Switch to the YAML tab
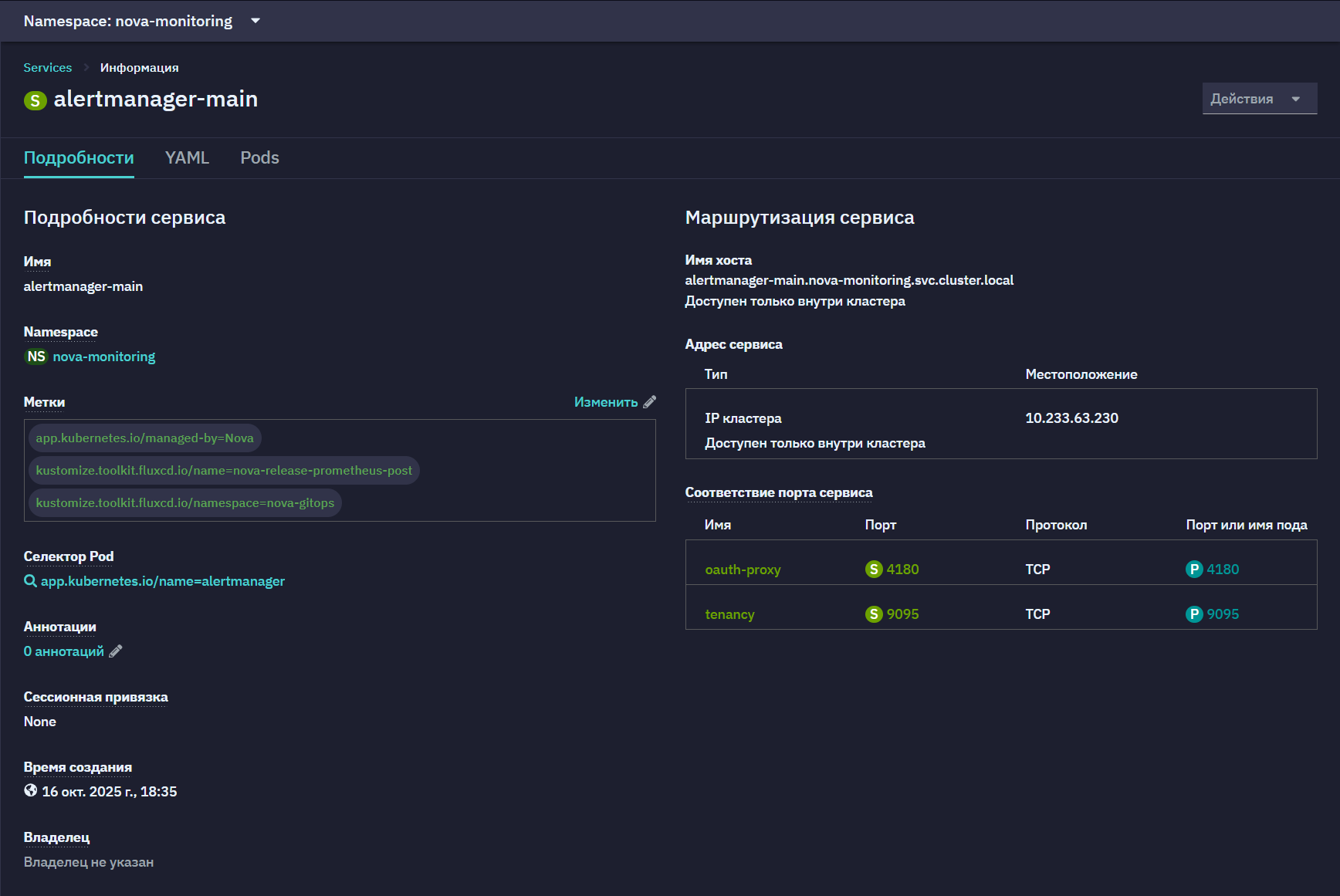The width and height of the screenshot is (1340, 896). (187, 157)
